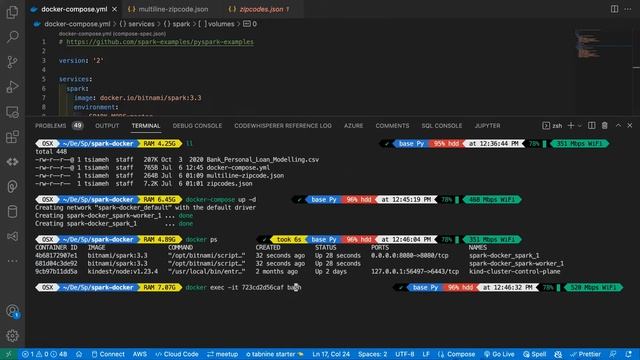
Task: Toggle Go Live server in status bar
Action: tap(499, 354)
